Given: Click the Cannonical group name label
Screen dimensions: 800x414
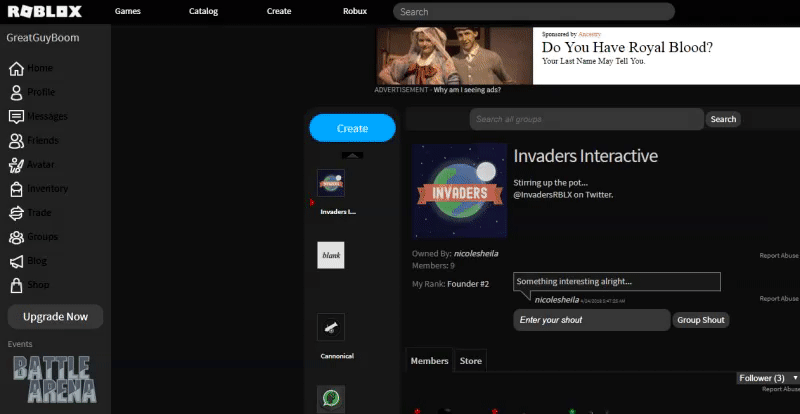Looking at the screenshot, I should tap(337, 356).
